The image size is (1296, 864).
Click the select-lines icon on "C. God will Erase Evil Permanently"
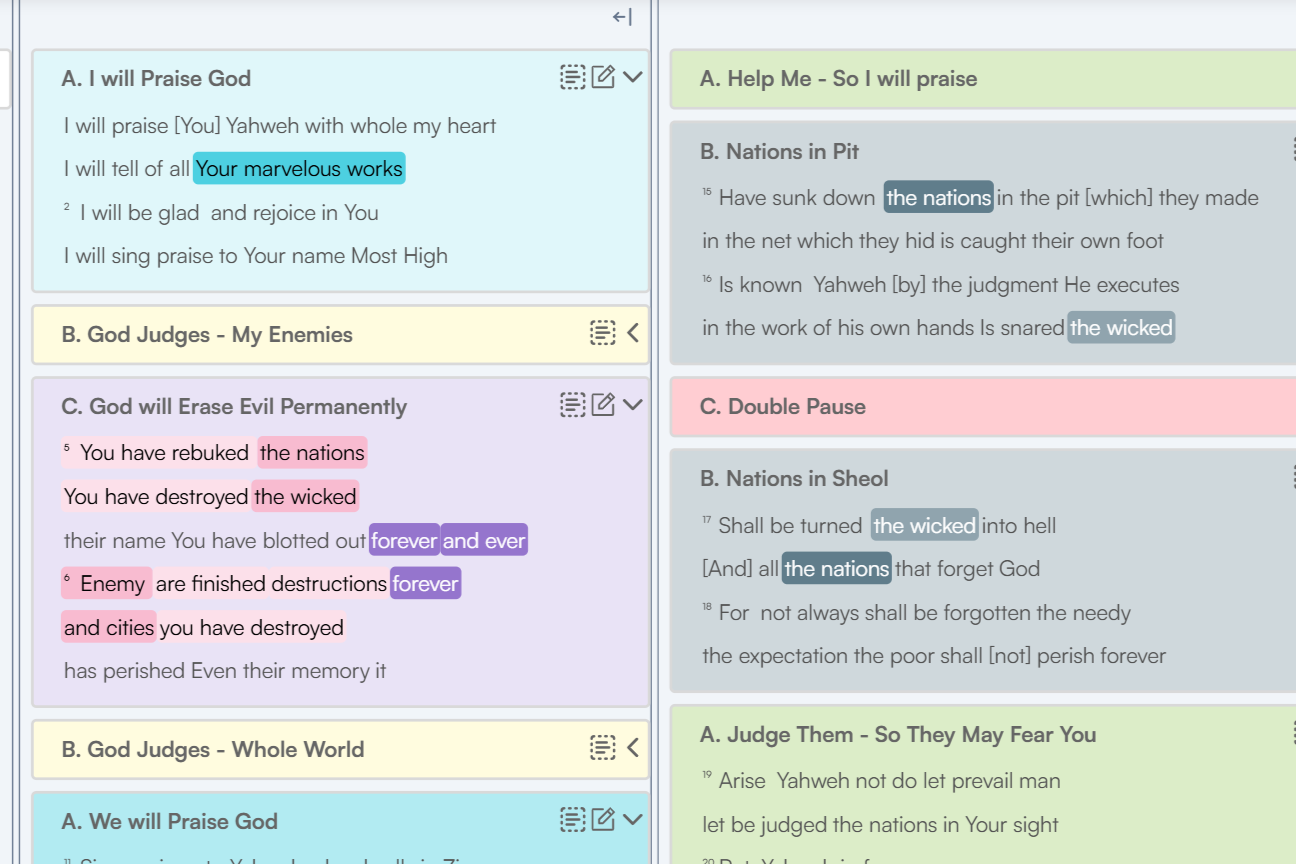[571, 405]
